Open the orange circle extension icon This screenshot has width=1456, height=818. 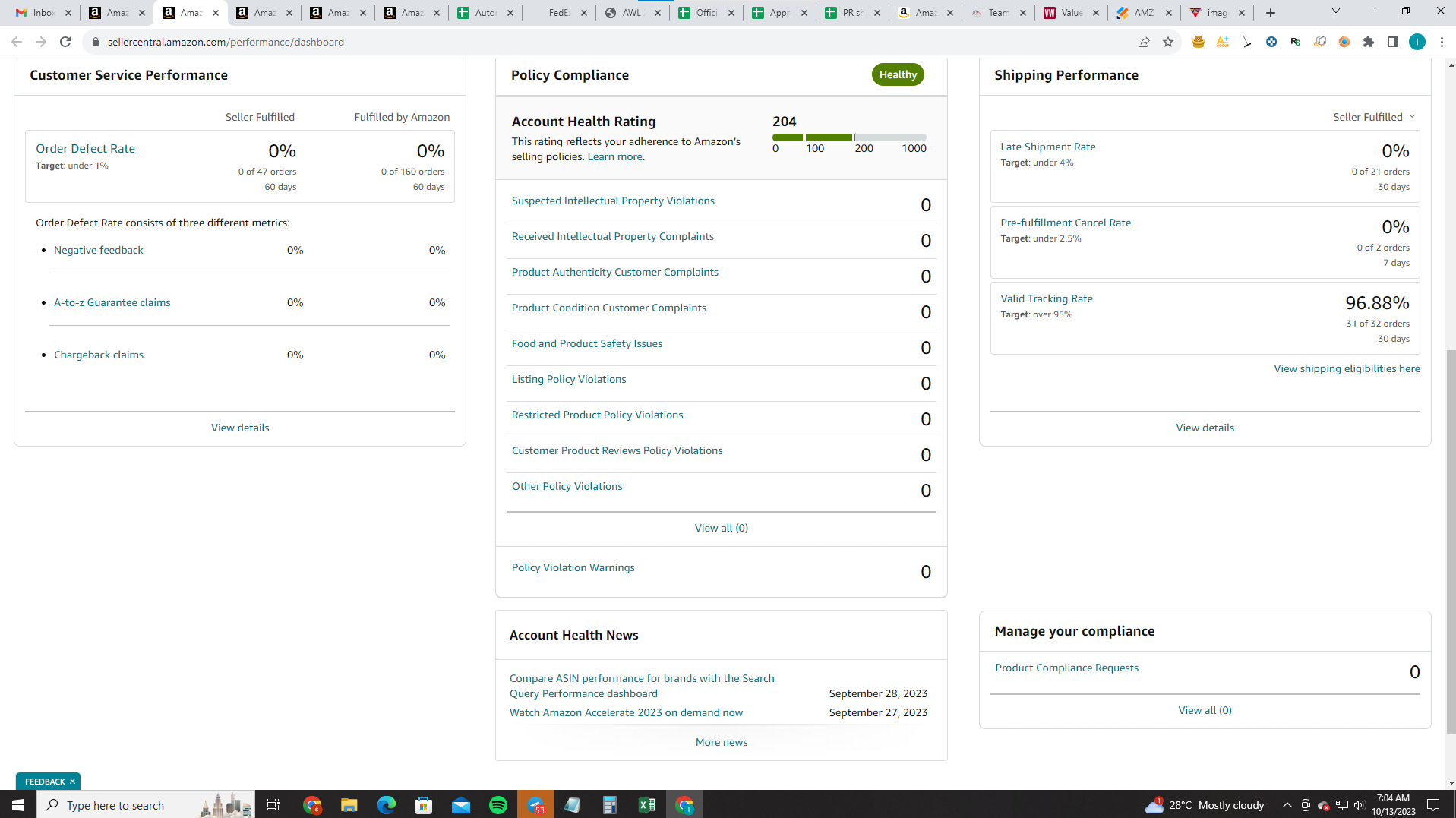[1344, 42]
